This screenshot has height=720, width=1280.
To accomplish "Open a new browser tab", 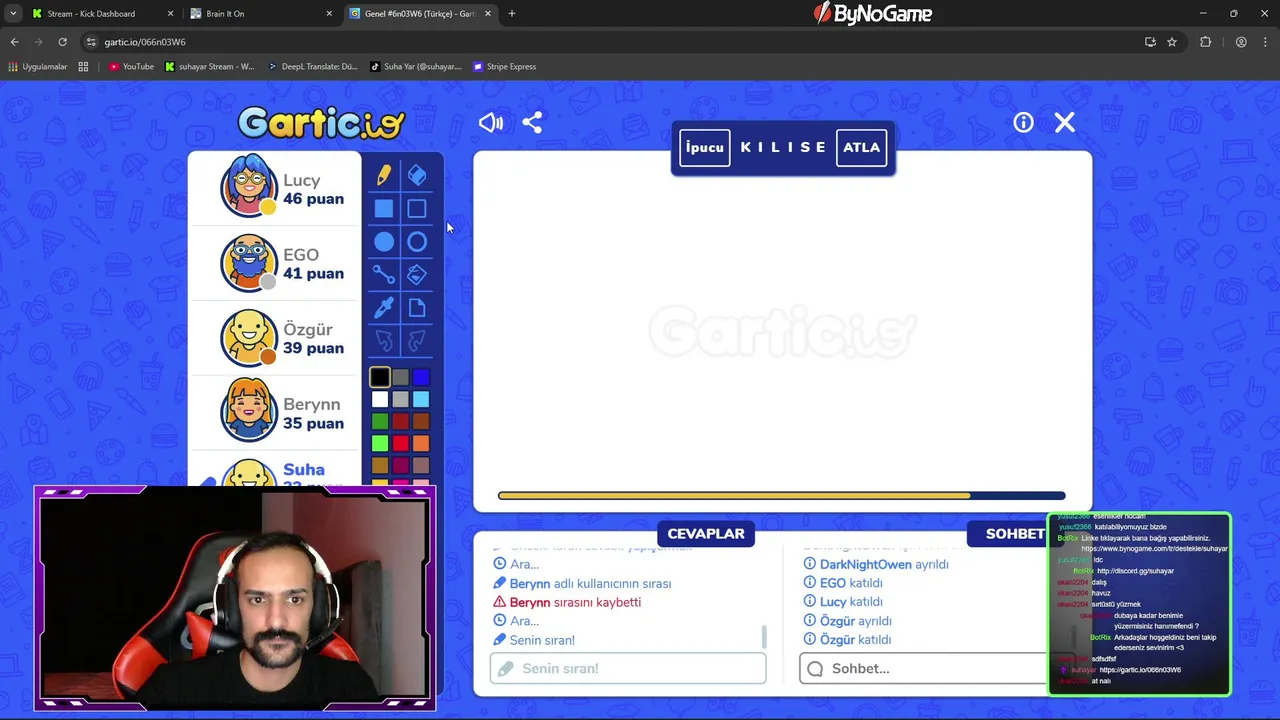I will coord(512,14).
